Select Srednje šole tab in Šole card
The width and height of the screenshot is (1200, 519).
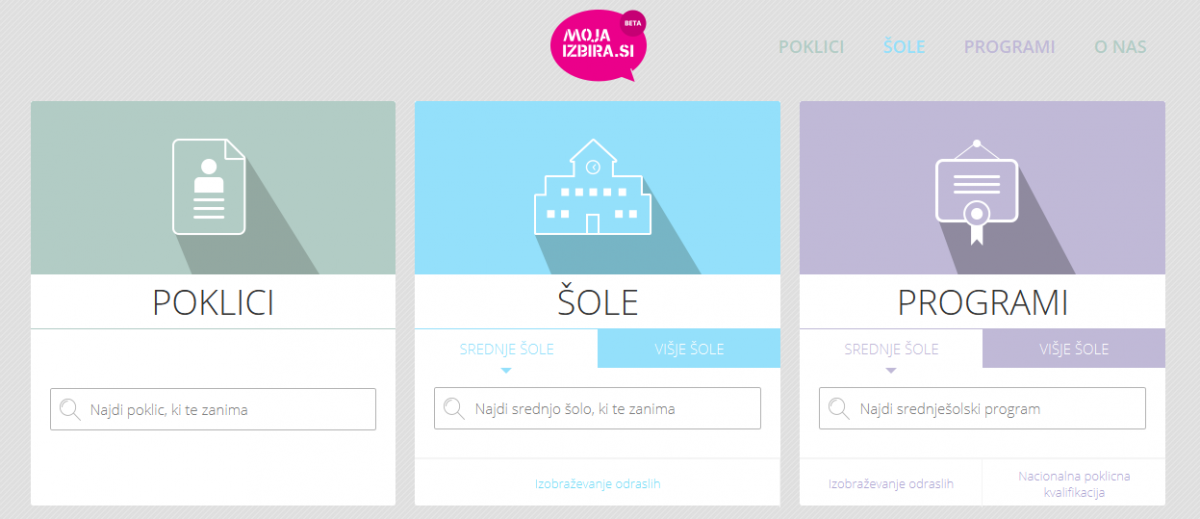pos(506,349)
